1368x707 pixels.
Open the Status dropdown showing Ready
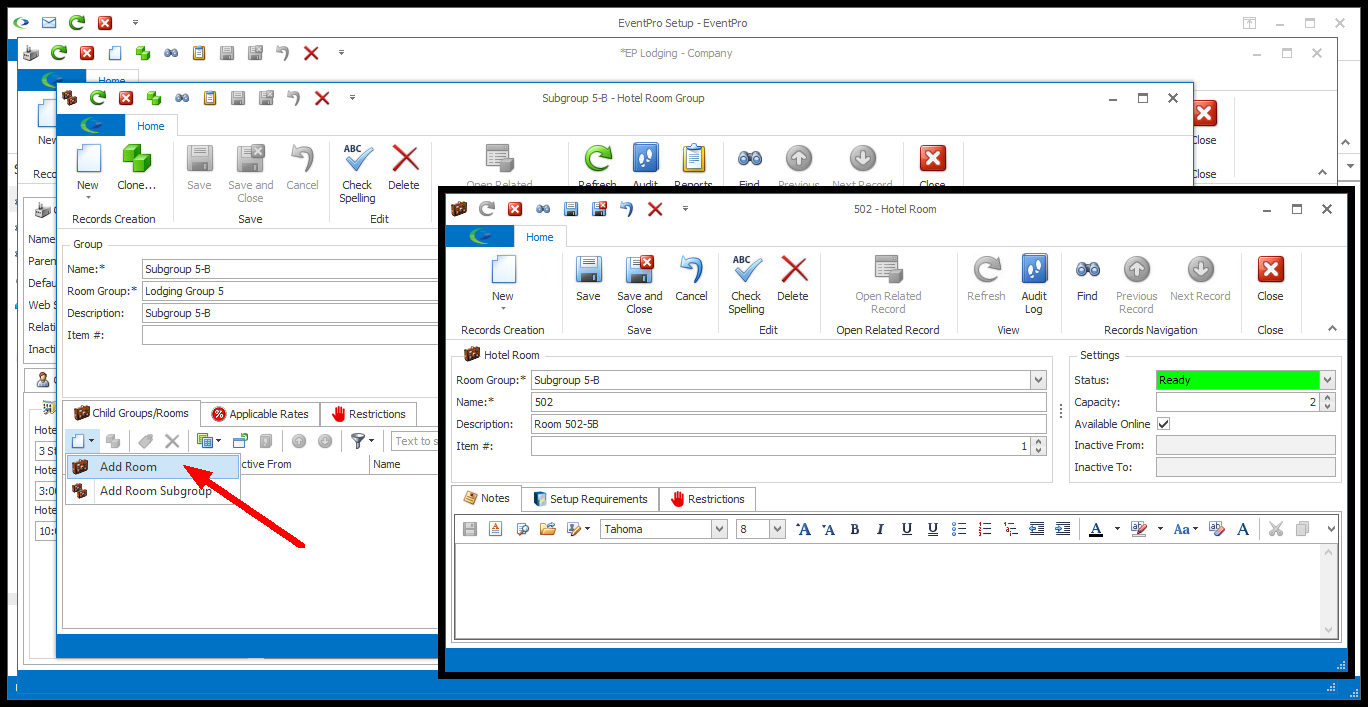tap(1327, 380)
